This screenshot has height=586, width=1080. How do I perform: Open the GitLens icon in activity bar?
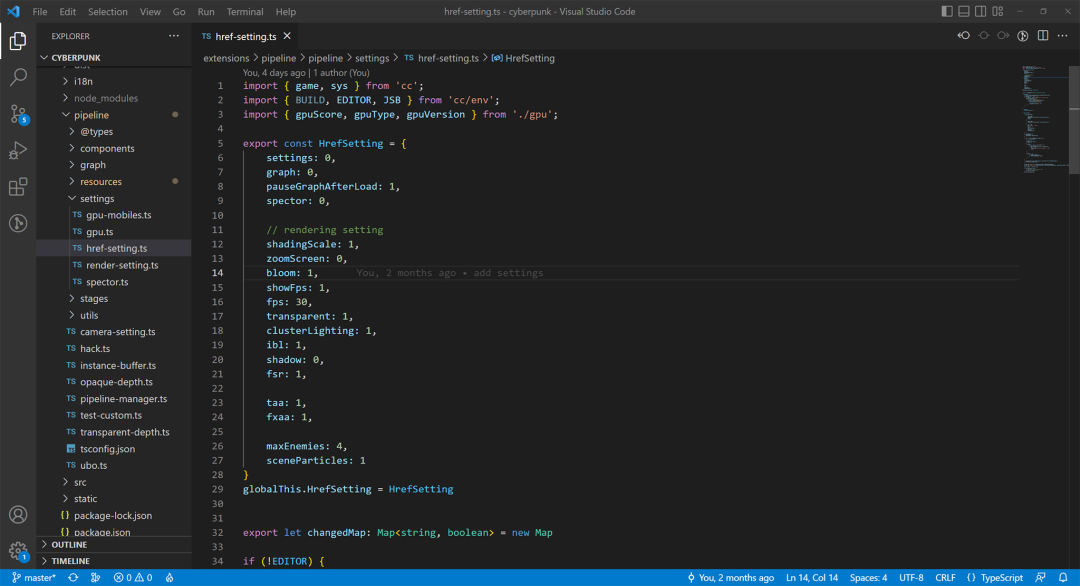pos(18,223)
